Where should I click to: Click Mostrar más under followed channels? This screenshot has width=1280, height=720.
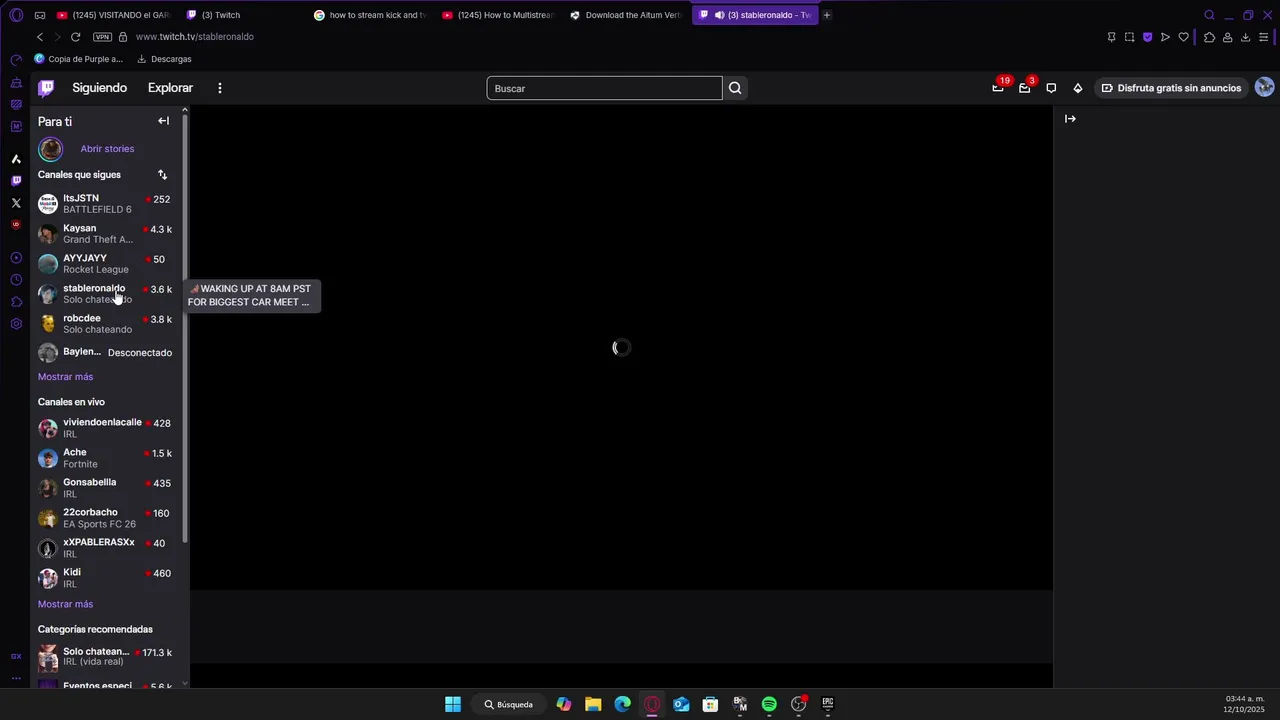(x=65, y=377)
